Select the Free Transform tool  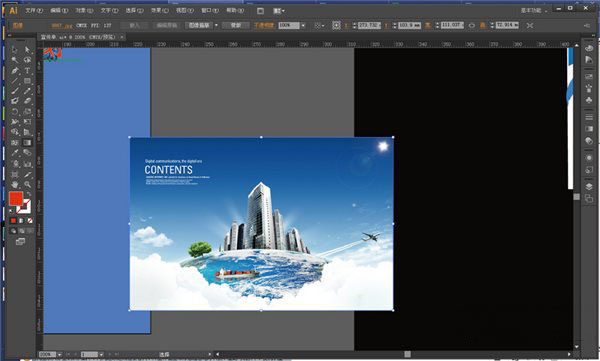[x=28, y=122]
